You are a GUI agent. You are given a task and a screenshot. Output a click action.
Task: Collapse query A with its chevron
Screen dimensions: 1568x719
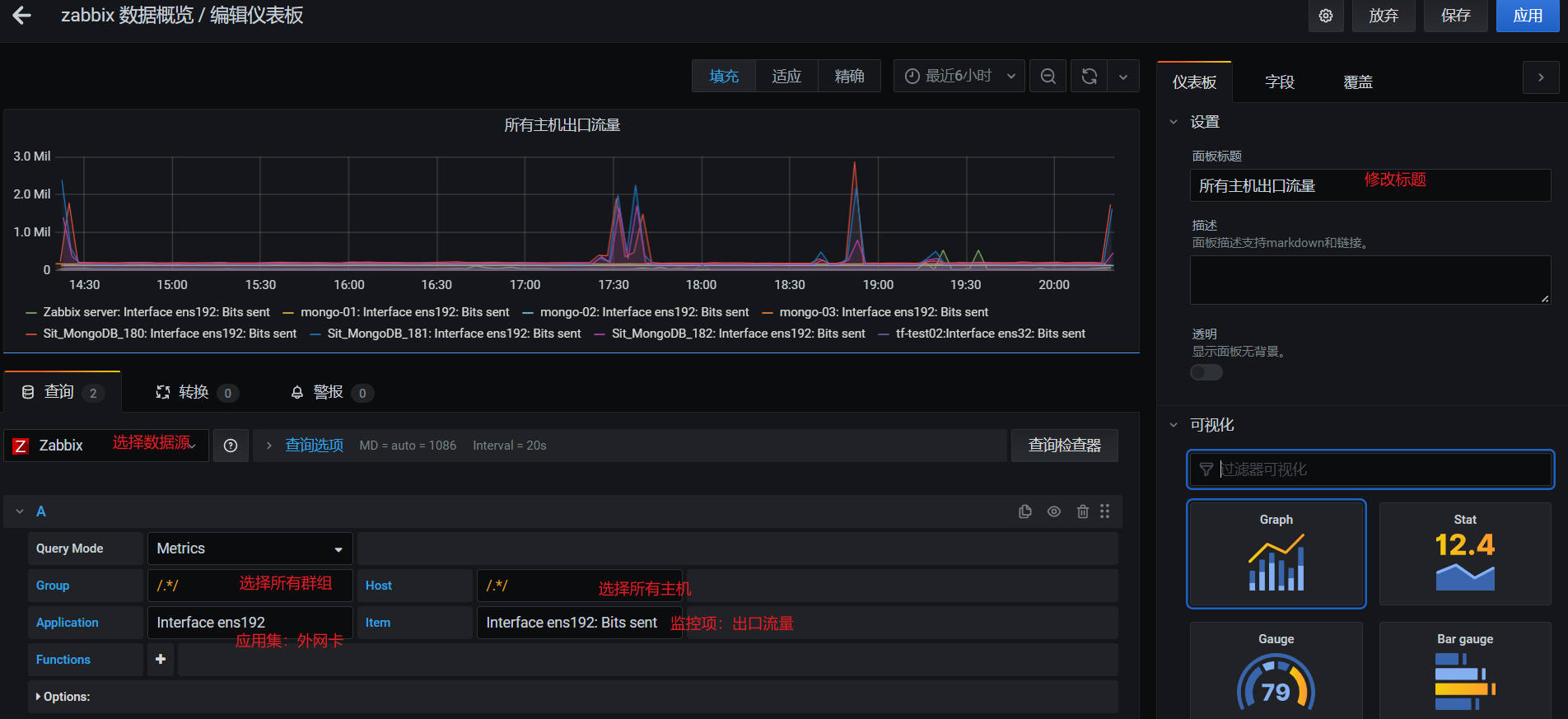pos(20,511)
